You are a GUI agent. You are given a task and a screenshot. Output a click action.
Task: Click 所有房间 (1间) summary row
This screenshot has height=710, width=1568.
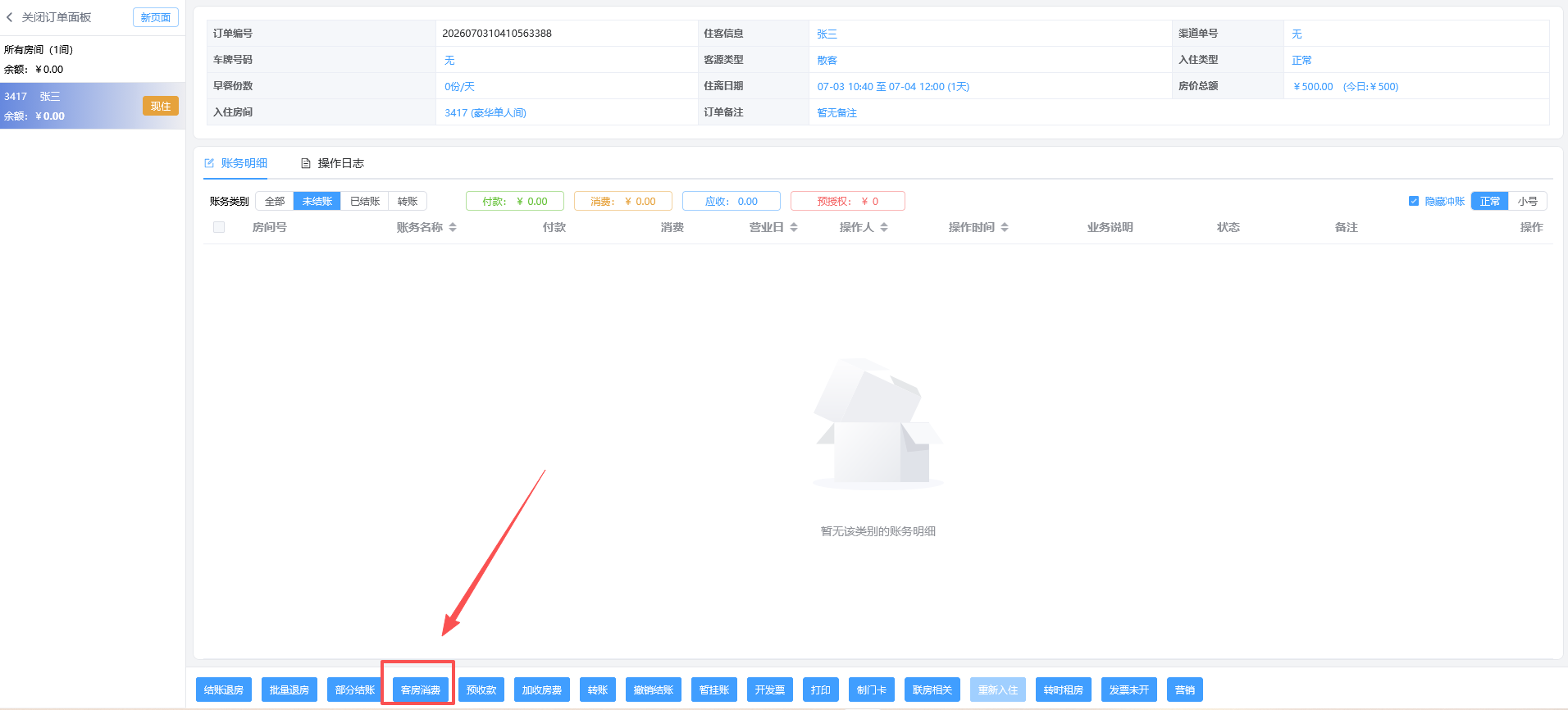92,59
